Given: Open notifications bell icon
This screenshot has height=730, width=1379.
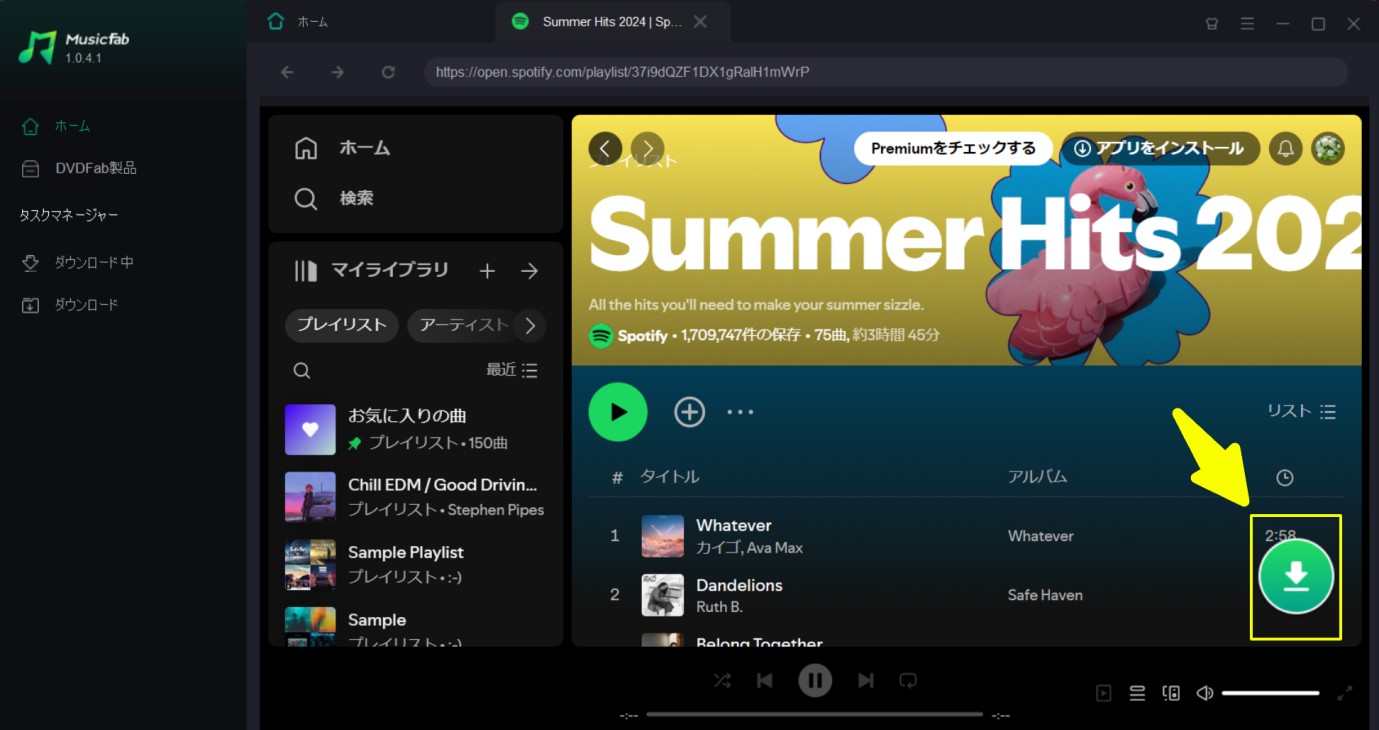Looking at the screenshot, I should (x=1286, y=149).
